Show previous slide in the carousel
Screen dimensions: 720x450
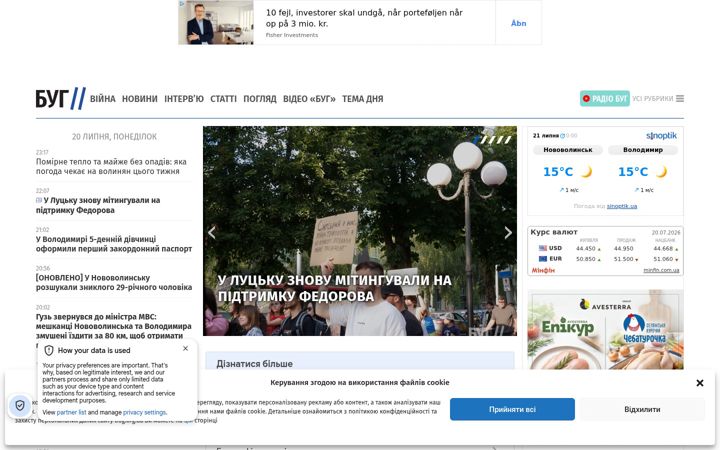[212, 232]
